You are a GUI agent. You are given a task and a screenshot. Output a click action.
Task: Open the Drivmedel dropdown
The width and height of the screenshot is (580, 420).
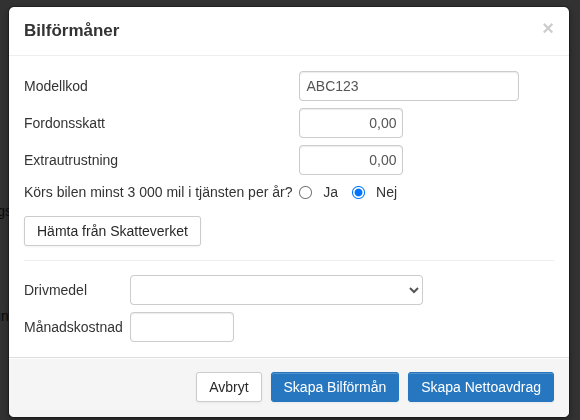(276, 290)
